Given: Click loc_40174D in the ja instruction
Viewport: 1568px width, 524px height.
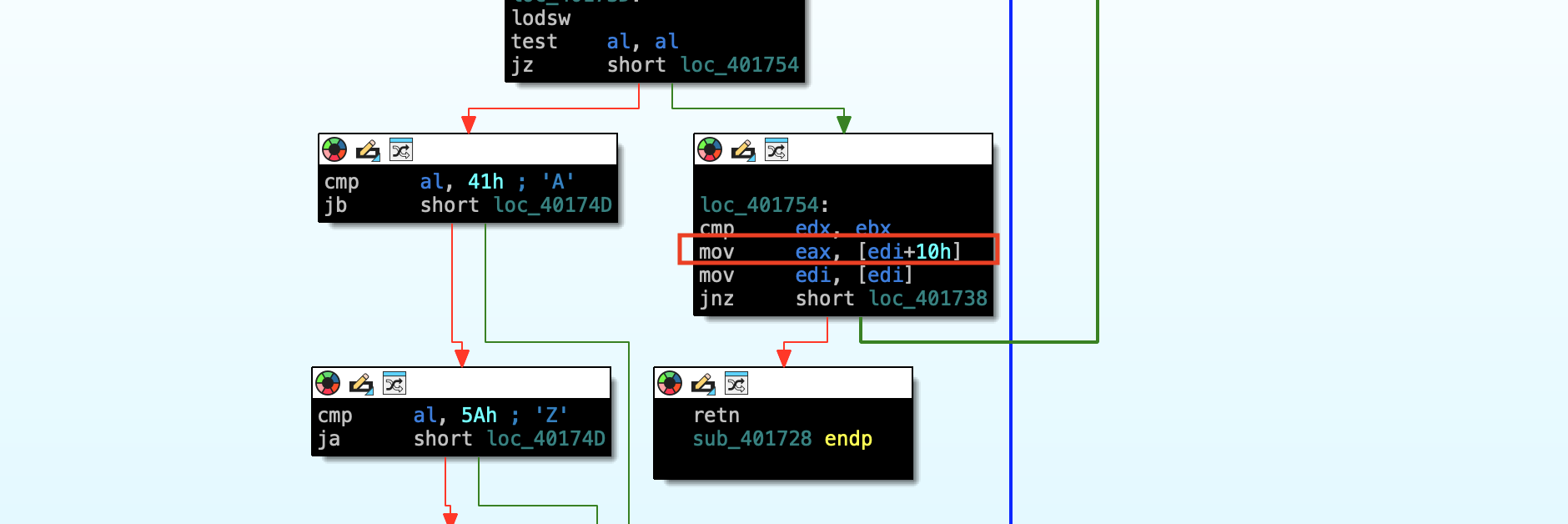Looking at the screenshot, I should tap(546, 439).
